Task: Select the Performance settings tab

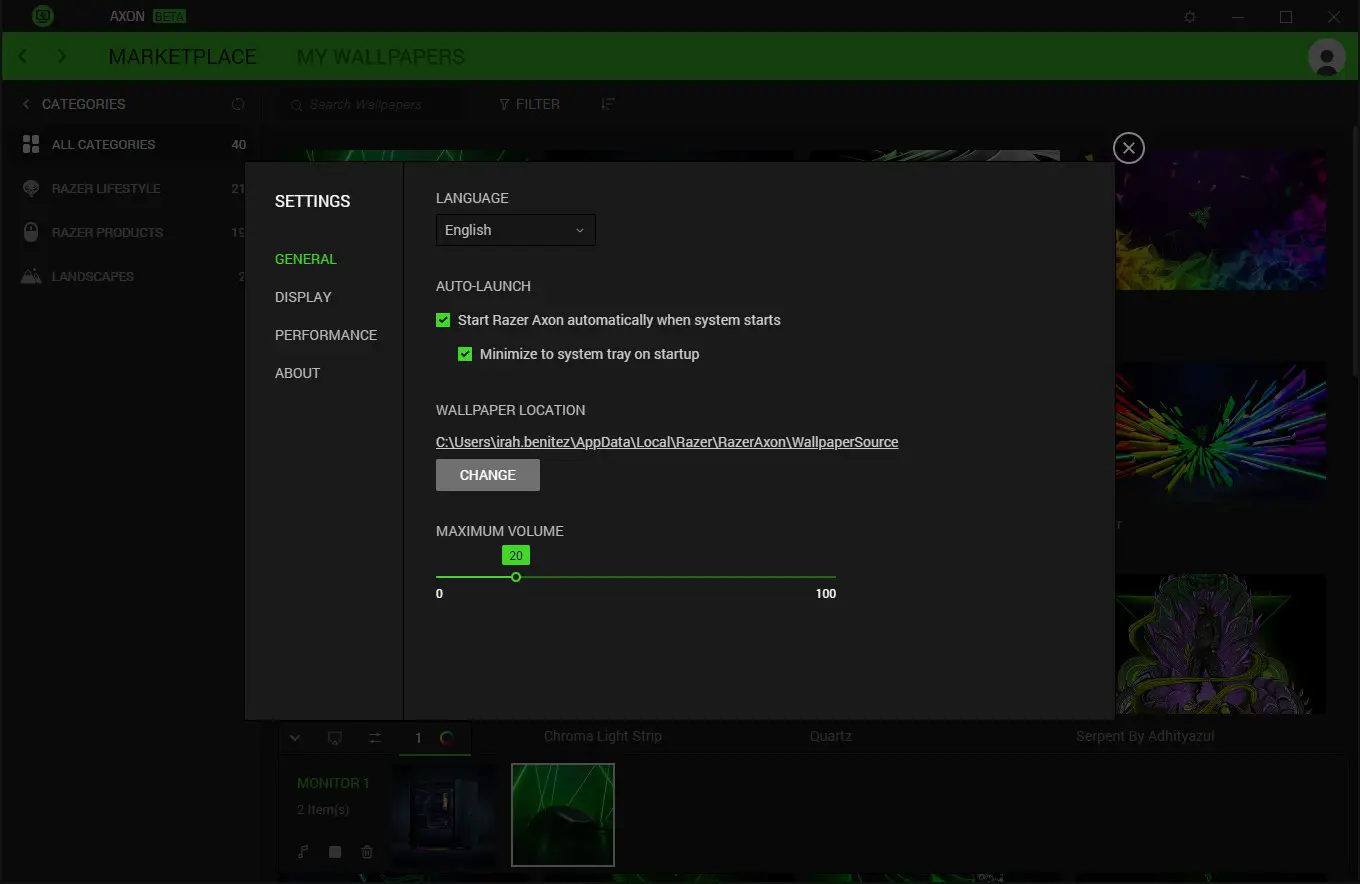Action: (326, 335)
